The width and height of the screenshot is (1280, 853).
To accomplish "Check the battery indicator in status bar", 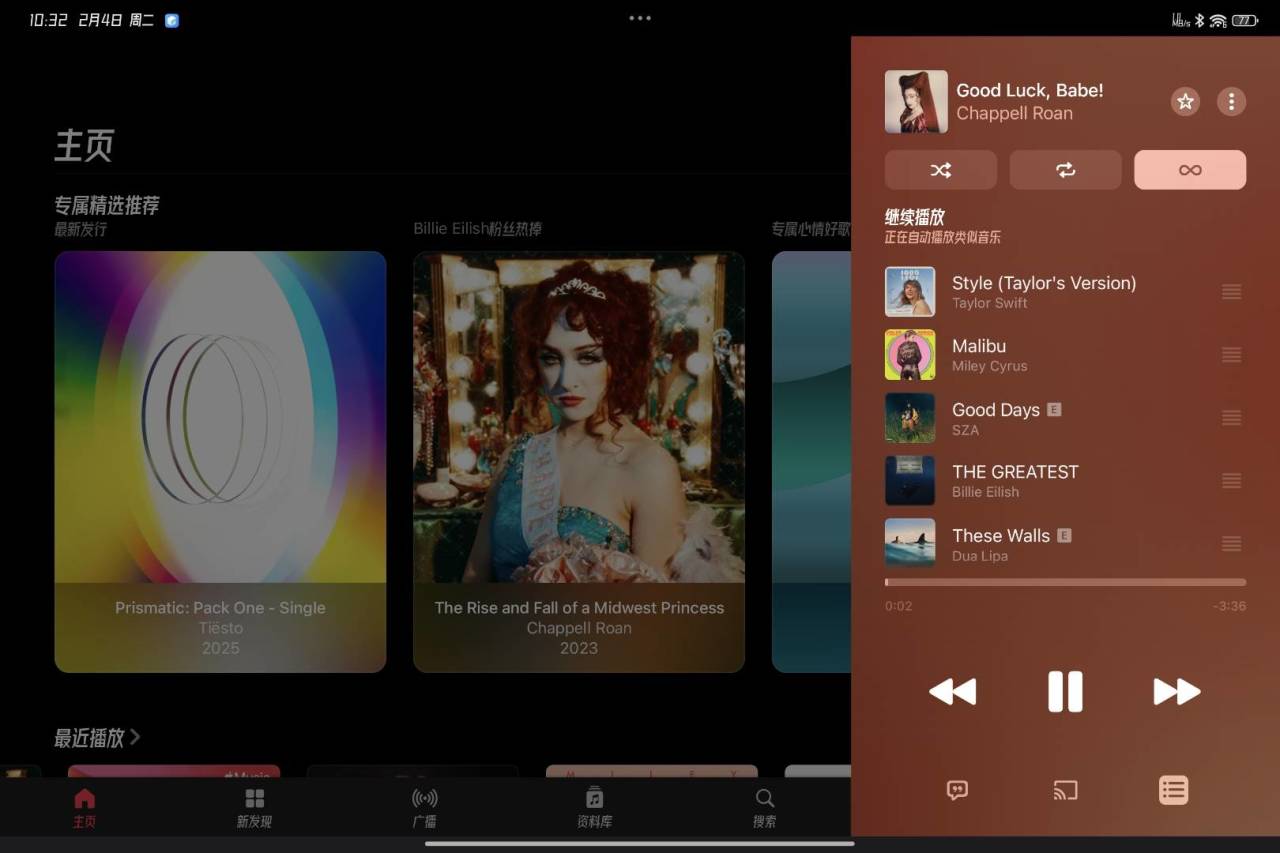I will click(1244, 20).
